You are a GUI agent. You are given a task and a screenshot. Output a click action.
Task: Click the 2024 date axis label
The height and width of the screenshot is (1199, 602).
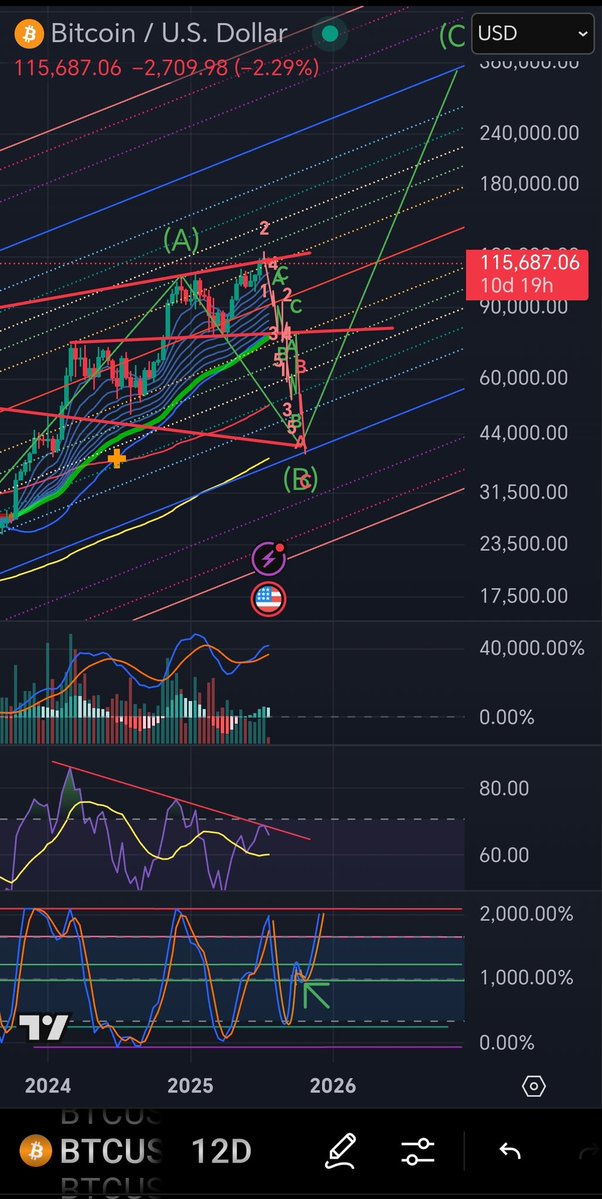point(48,1086)
